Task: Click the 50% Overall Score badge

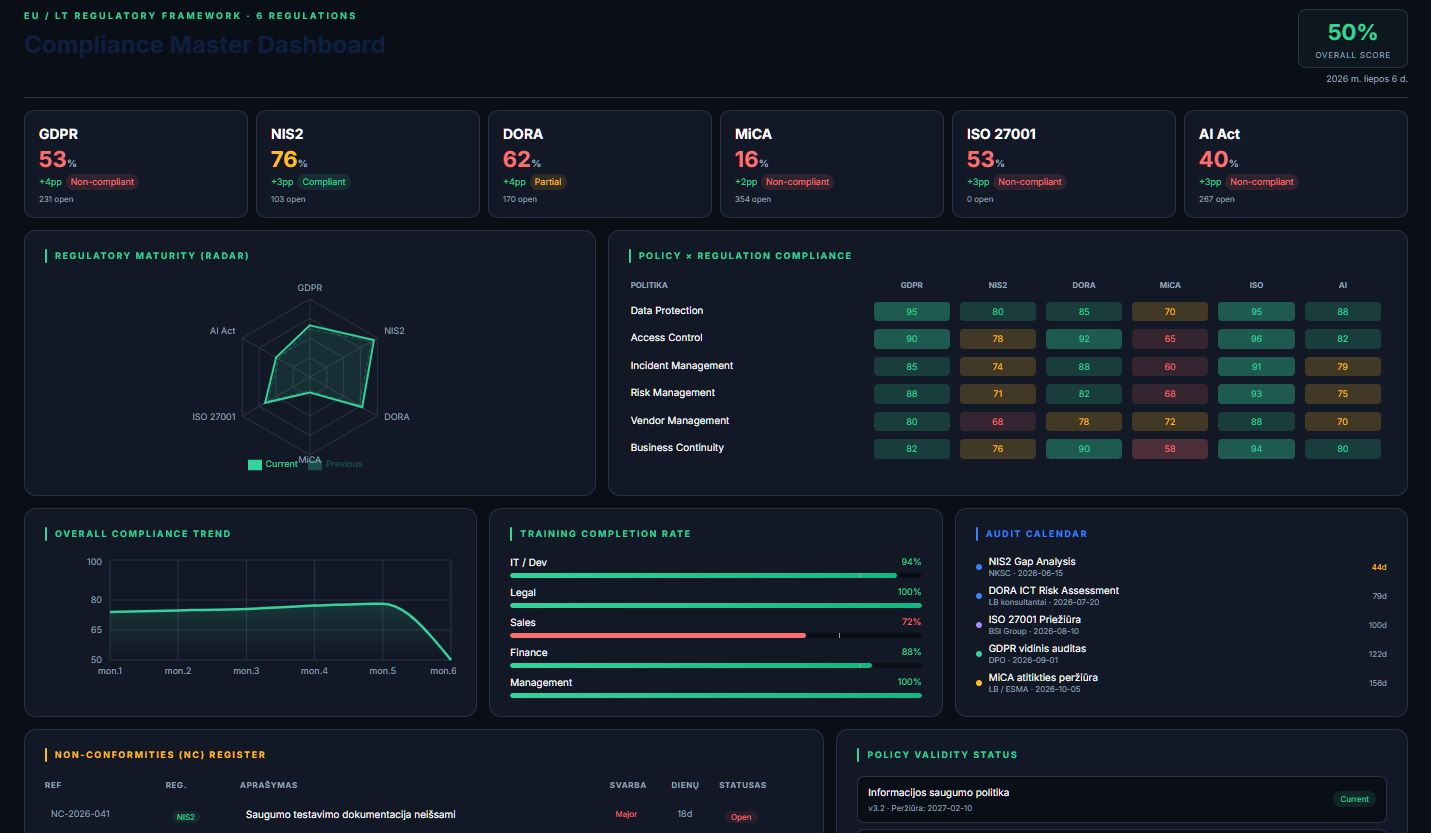Action: tap(1353, 39)
